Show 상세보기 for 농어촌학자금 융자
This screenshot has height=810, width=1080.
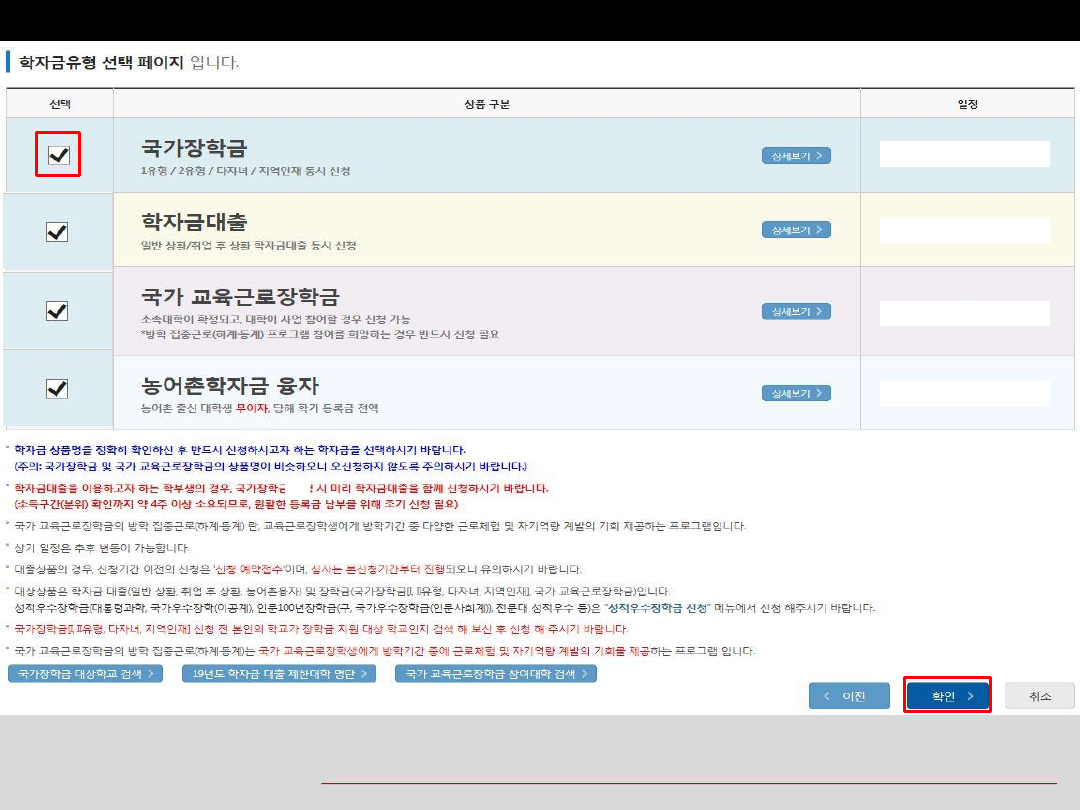click(x=796, y=394)
